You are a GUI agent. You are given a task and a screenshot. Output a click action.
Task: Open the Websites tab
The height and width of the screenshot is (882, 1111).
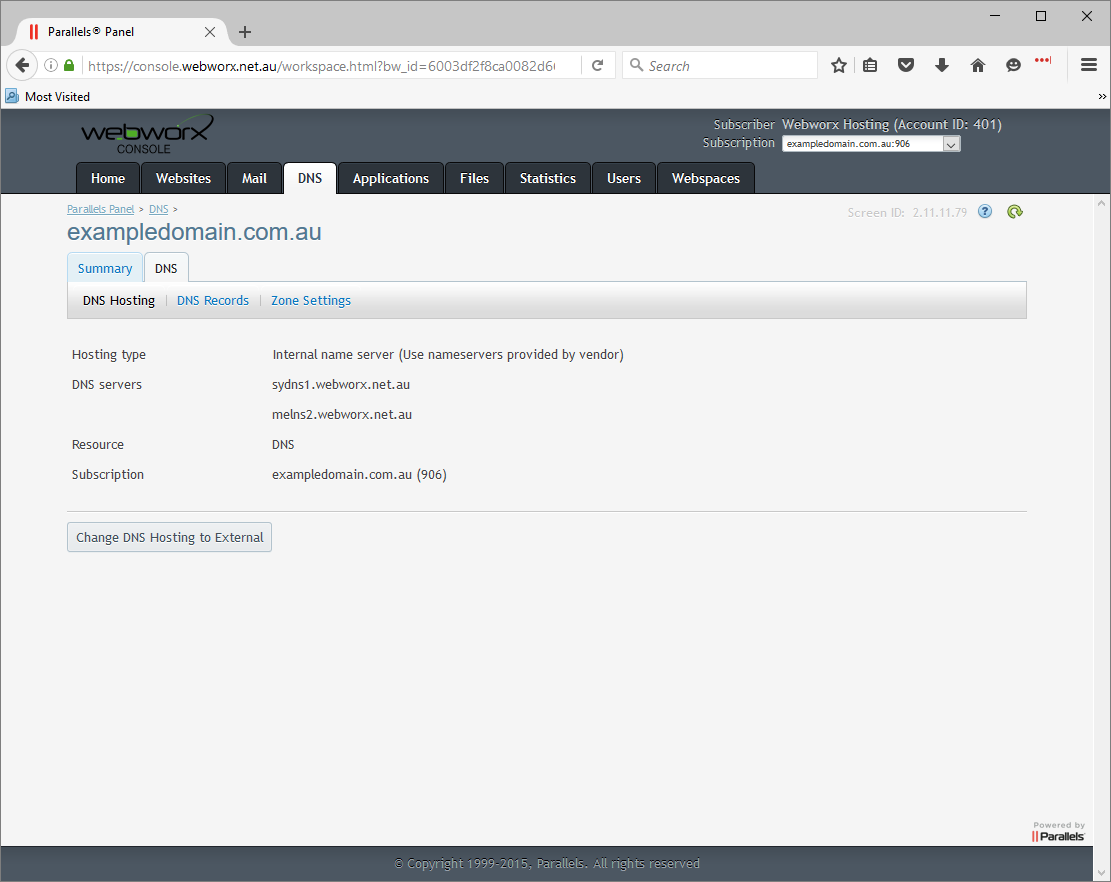coord(183,178)
